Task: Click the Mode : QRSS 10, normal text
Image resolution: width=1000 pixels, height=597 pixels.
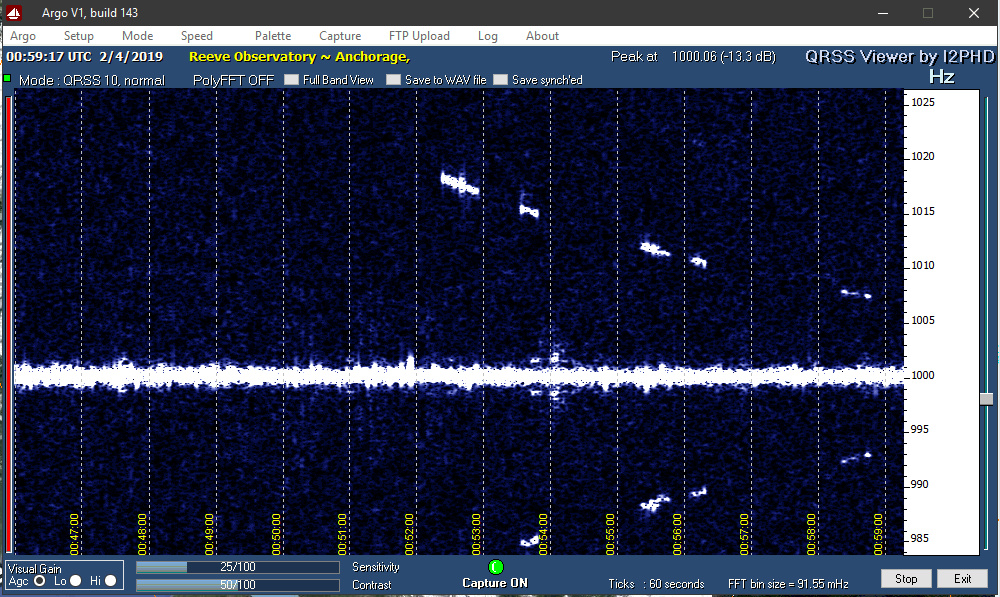Action: pyautogui.click(x=92, y=80)
